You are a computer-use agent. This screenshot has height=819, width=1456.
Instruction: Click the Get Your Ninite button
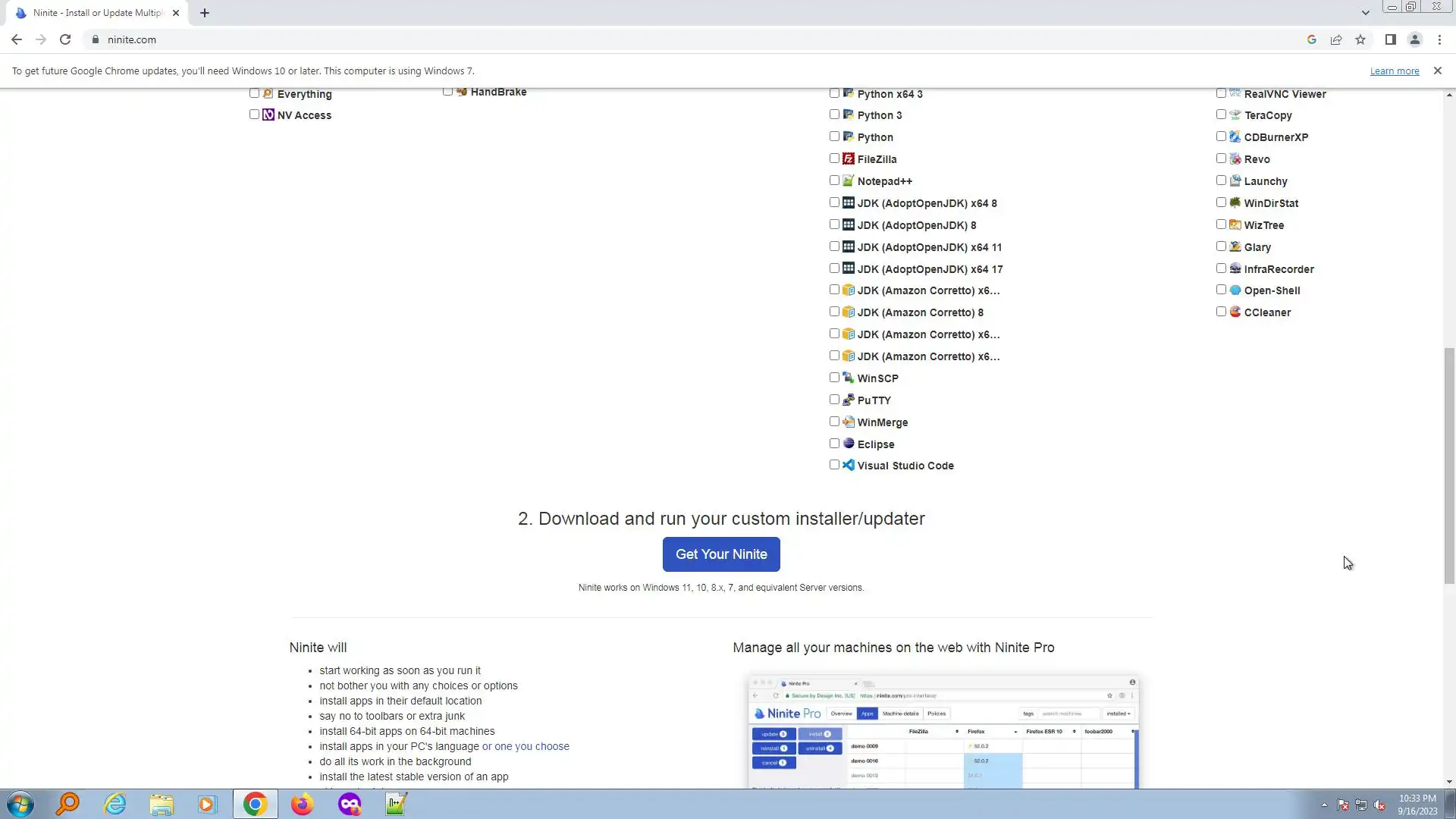click(x=720, y=554)
